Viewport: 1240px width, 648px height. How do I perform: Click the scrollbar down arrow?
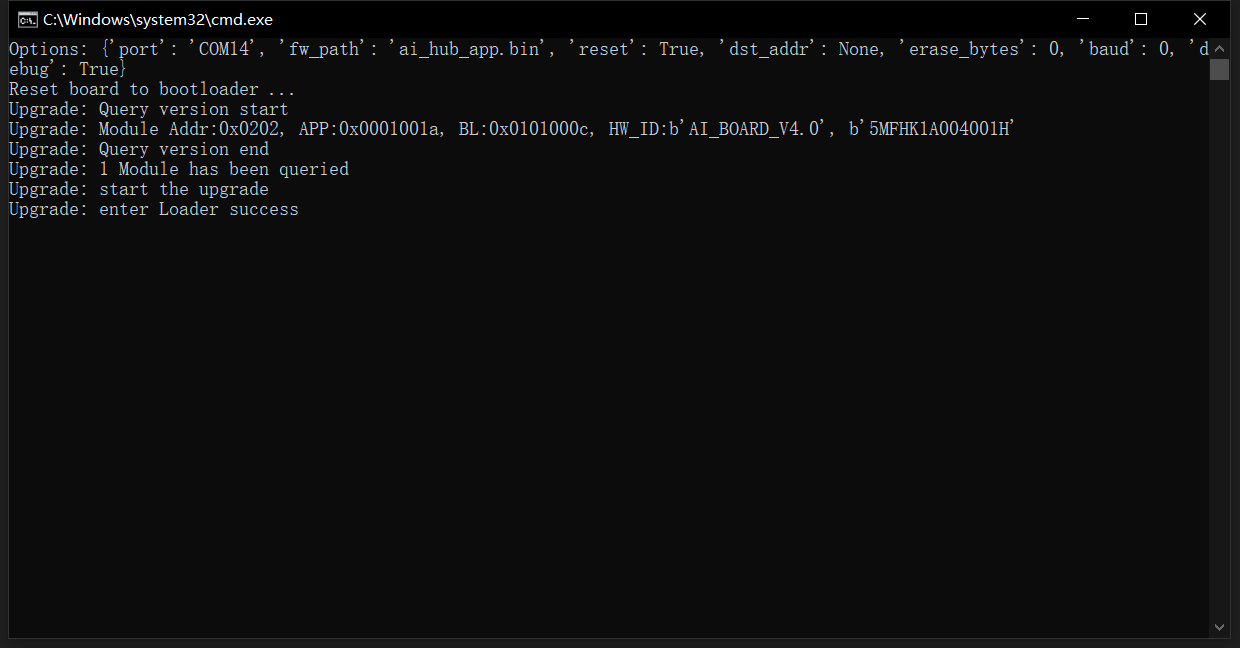tap(1219, 627)
